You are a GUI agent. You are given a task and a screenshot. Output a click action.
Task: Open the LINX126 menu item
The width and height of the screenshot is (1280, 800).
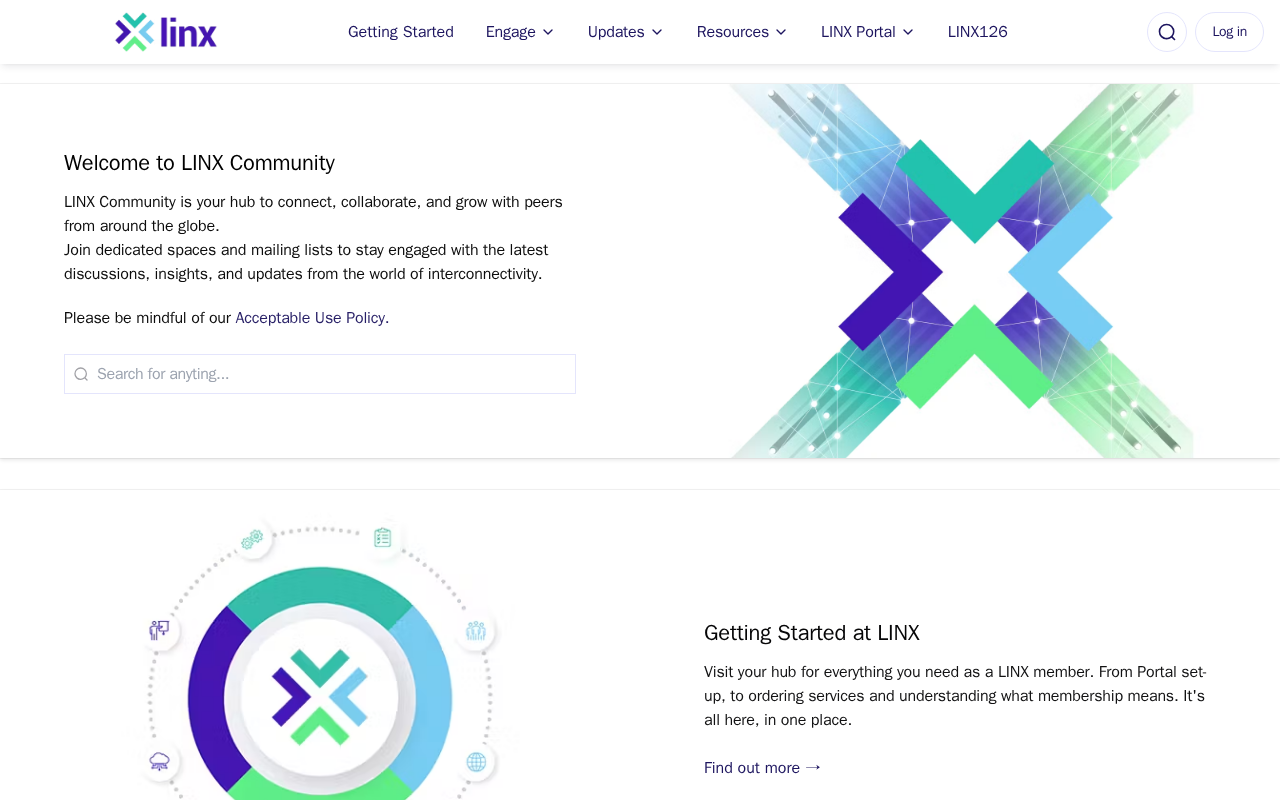click(x=978, y=32)
